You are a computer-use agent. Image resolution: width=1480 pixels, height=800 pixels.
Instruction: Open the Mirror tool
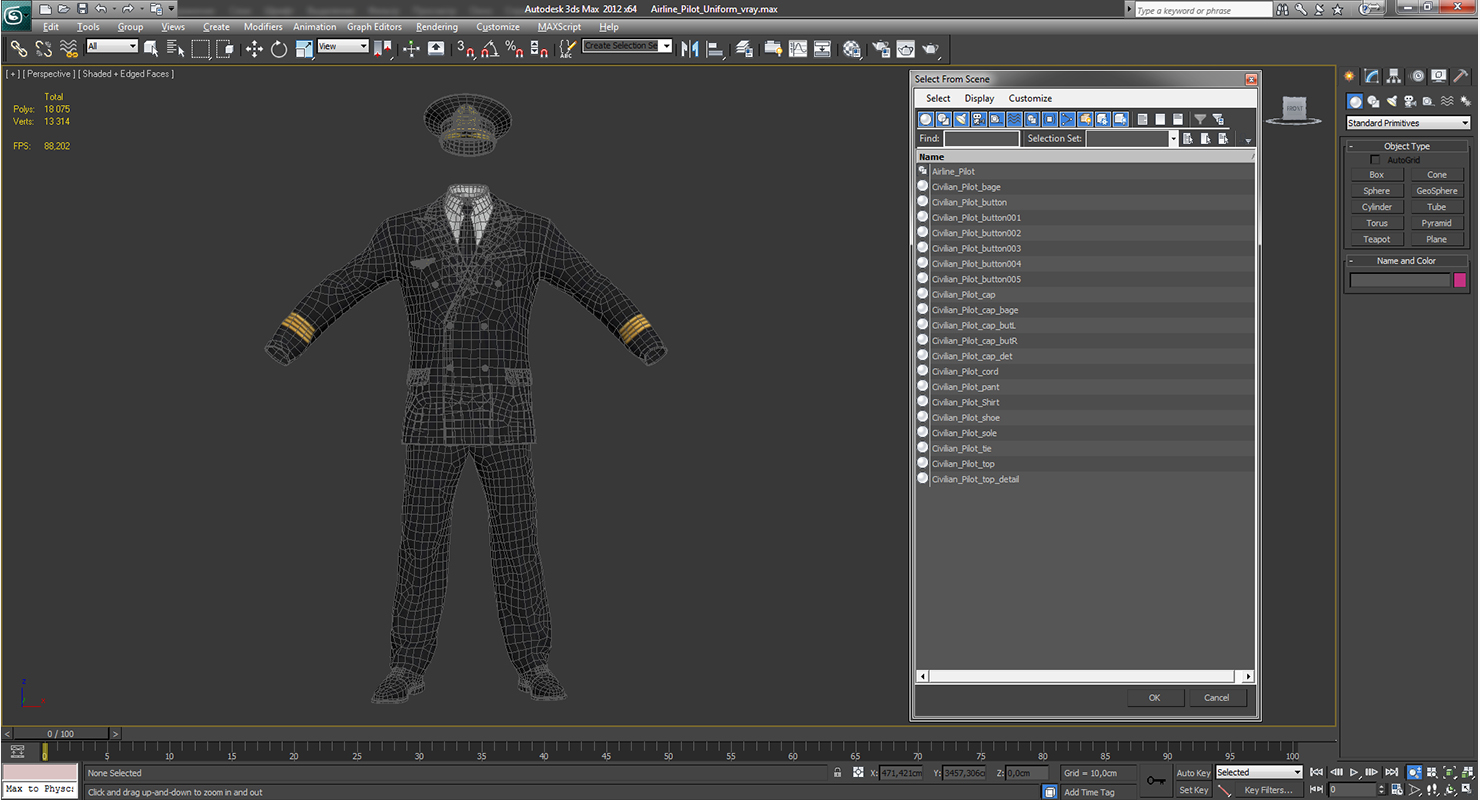pyautogui.click(x=689, y=49)
